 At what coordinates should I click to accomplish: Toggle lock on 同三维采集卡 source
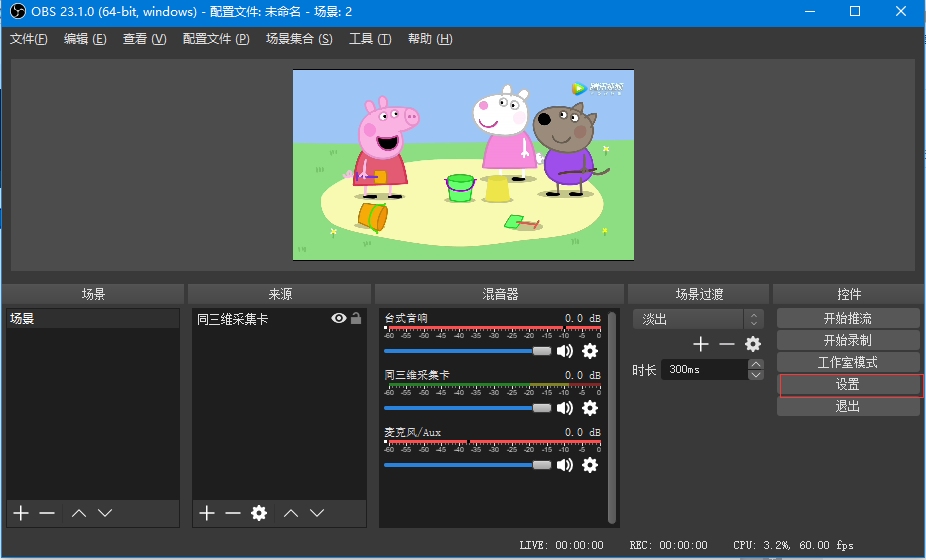[x=356, y=318]
